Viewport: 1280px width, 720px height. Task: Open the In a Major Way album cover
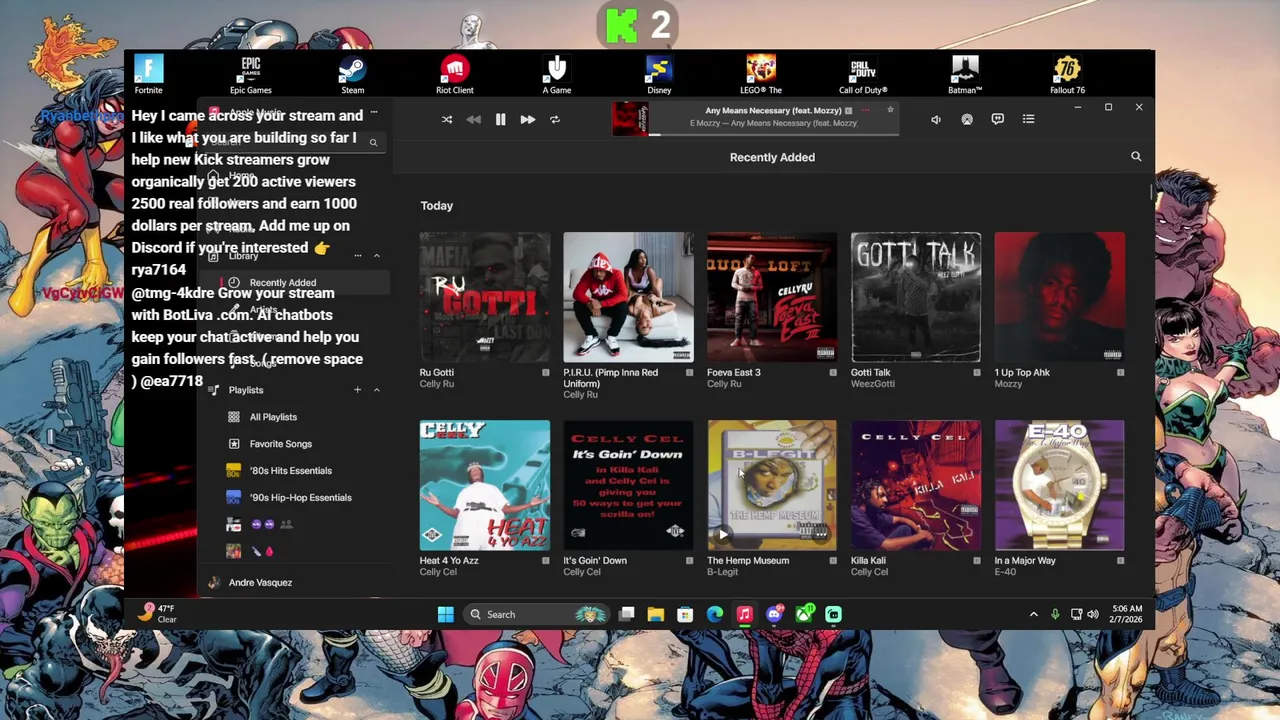1060,485
